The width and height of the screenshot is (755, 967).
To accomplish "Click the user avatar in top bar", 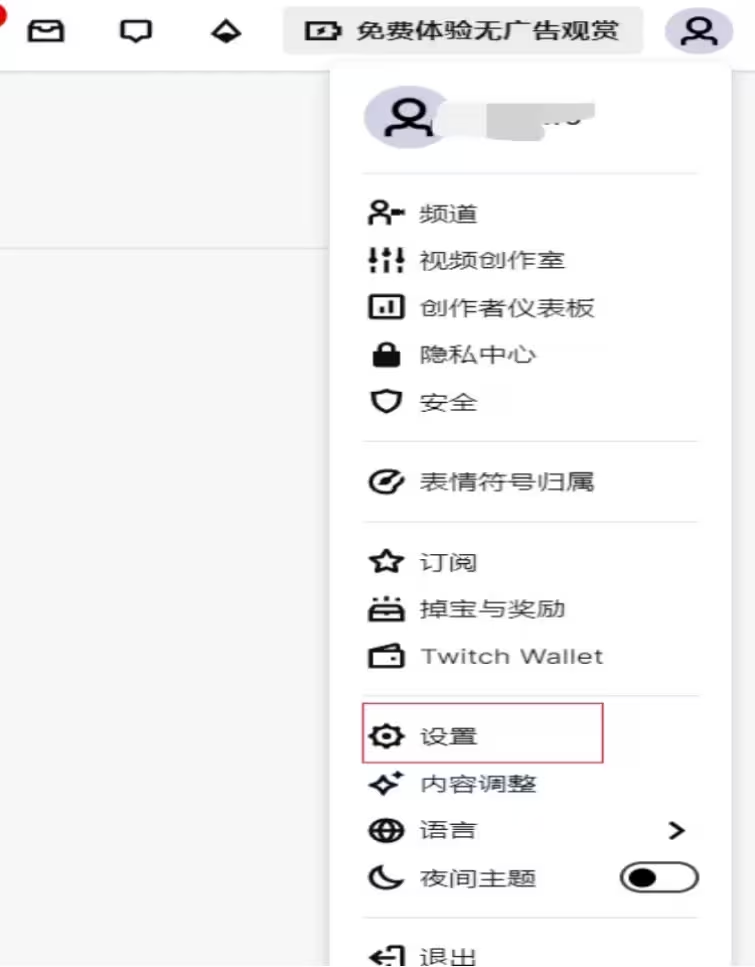I will coord(698,31).
